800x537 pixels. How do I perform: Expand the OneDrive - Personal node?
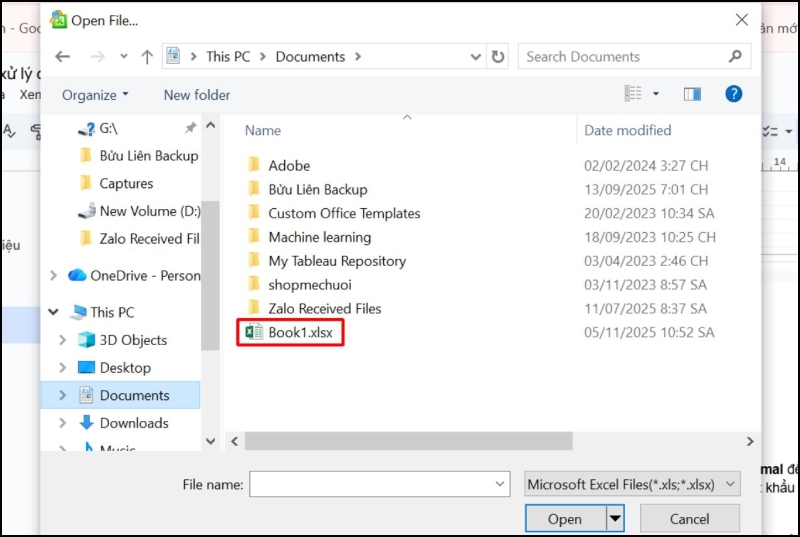point(53,276)
